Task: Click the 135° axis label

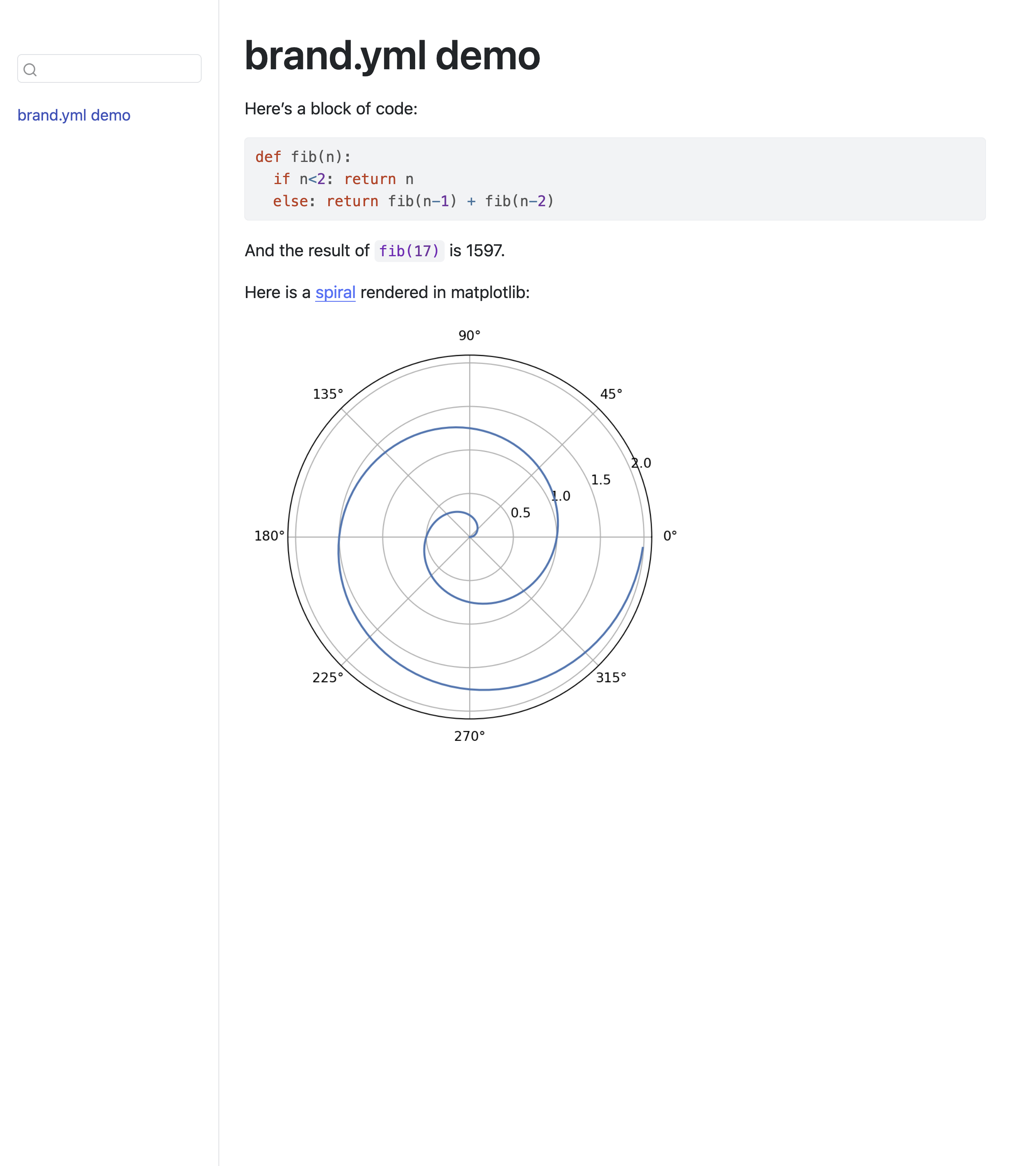Action: [x=328, y=394]
